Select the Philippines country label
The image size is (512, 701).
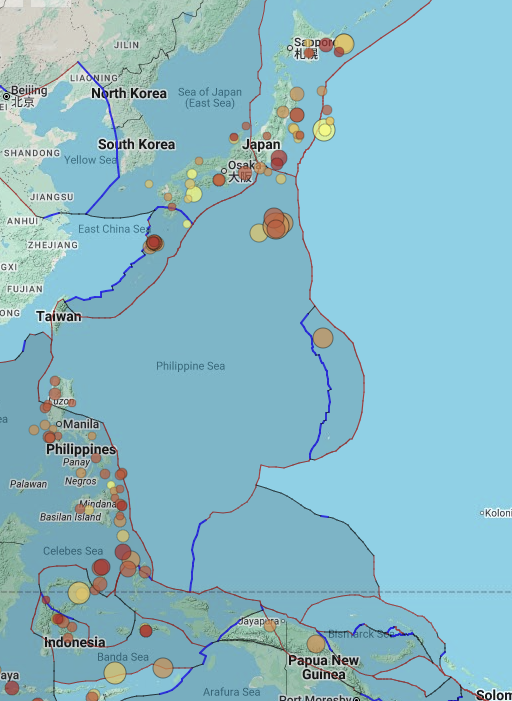(x=81, y=449)
